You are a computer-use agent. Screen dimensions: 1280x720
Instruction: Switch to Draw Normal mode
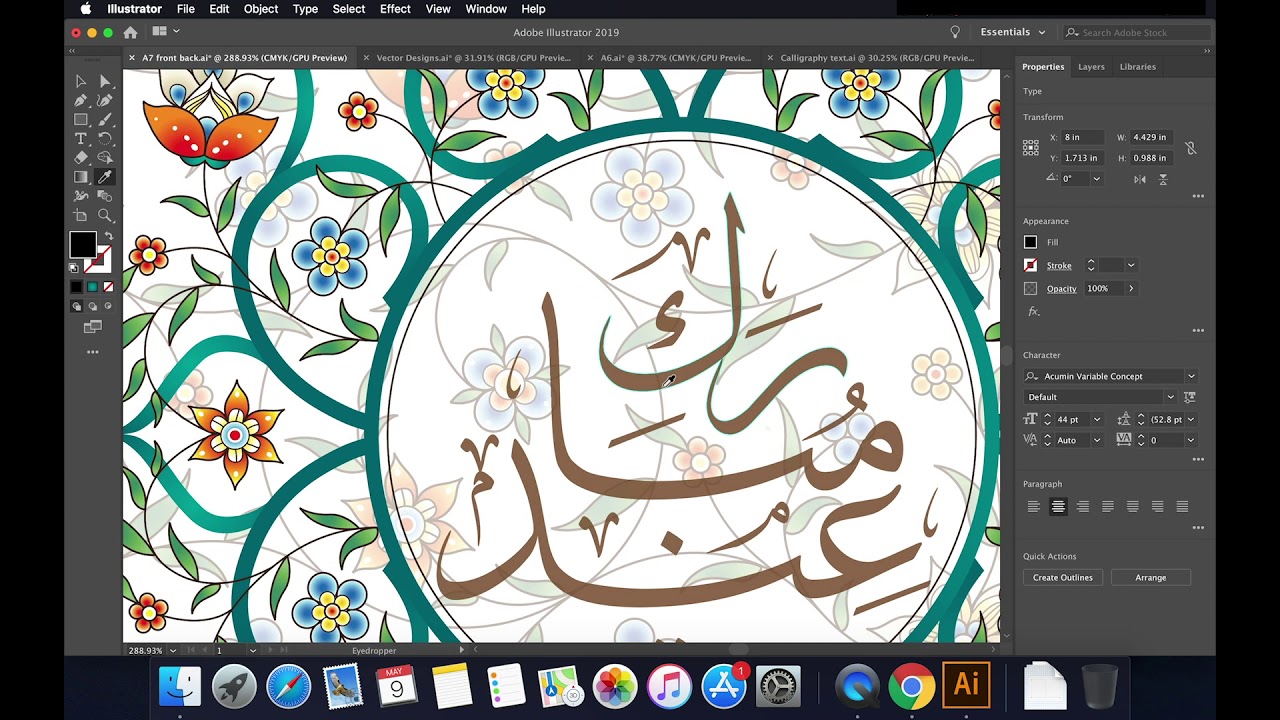point(77,306)
